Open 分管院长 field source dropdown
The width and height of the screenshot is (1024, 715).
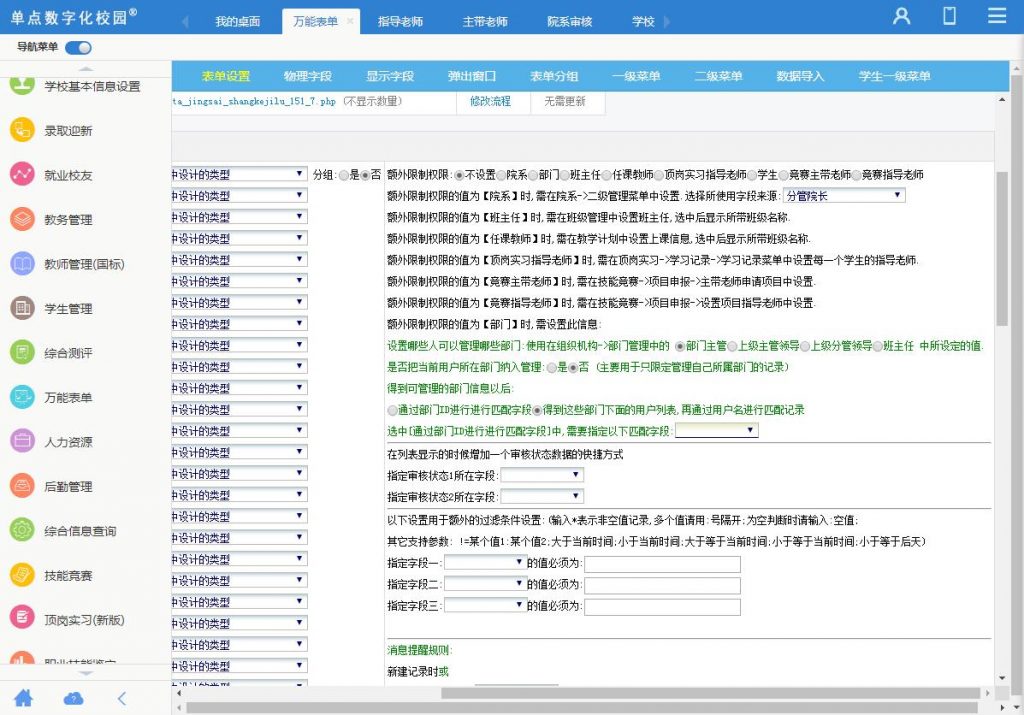[x=844, y=195]
